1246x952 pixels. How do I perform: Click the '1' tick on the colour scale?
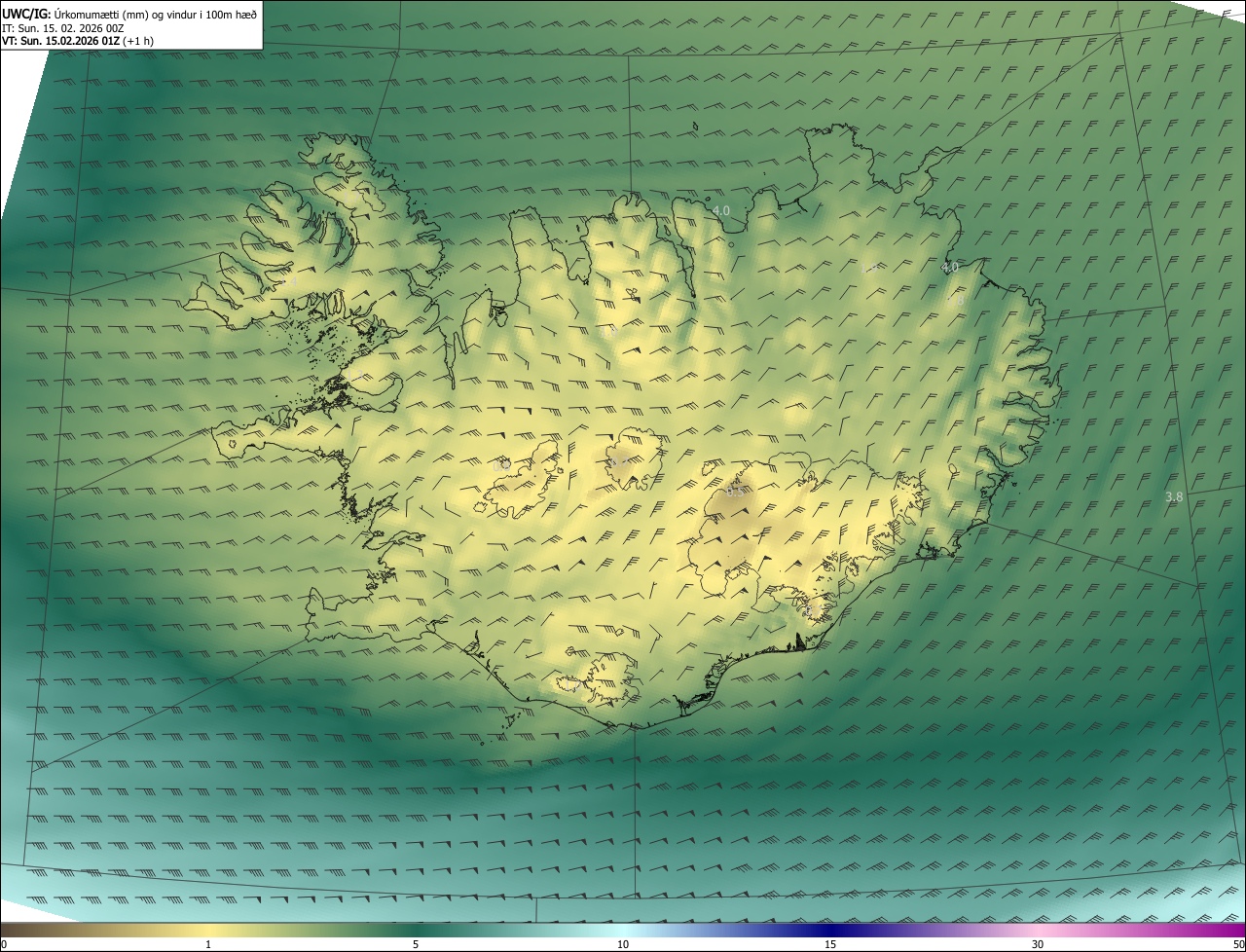(x=208, y=944)
